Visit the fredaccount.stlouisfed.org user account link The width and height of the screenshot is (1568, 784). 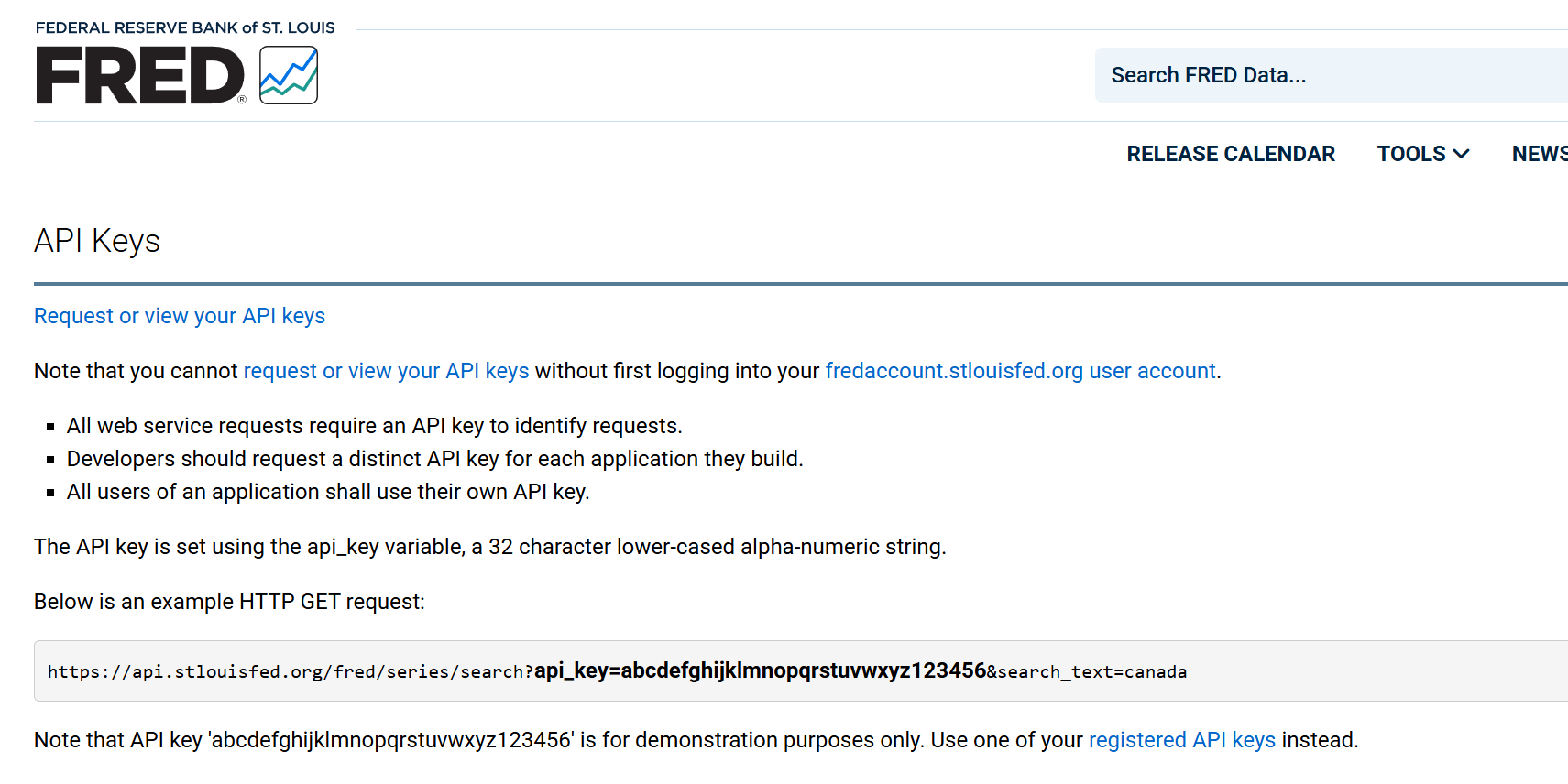pos(1020,371)
